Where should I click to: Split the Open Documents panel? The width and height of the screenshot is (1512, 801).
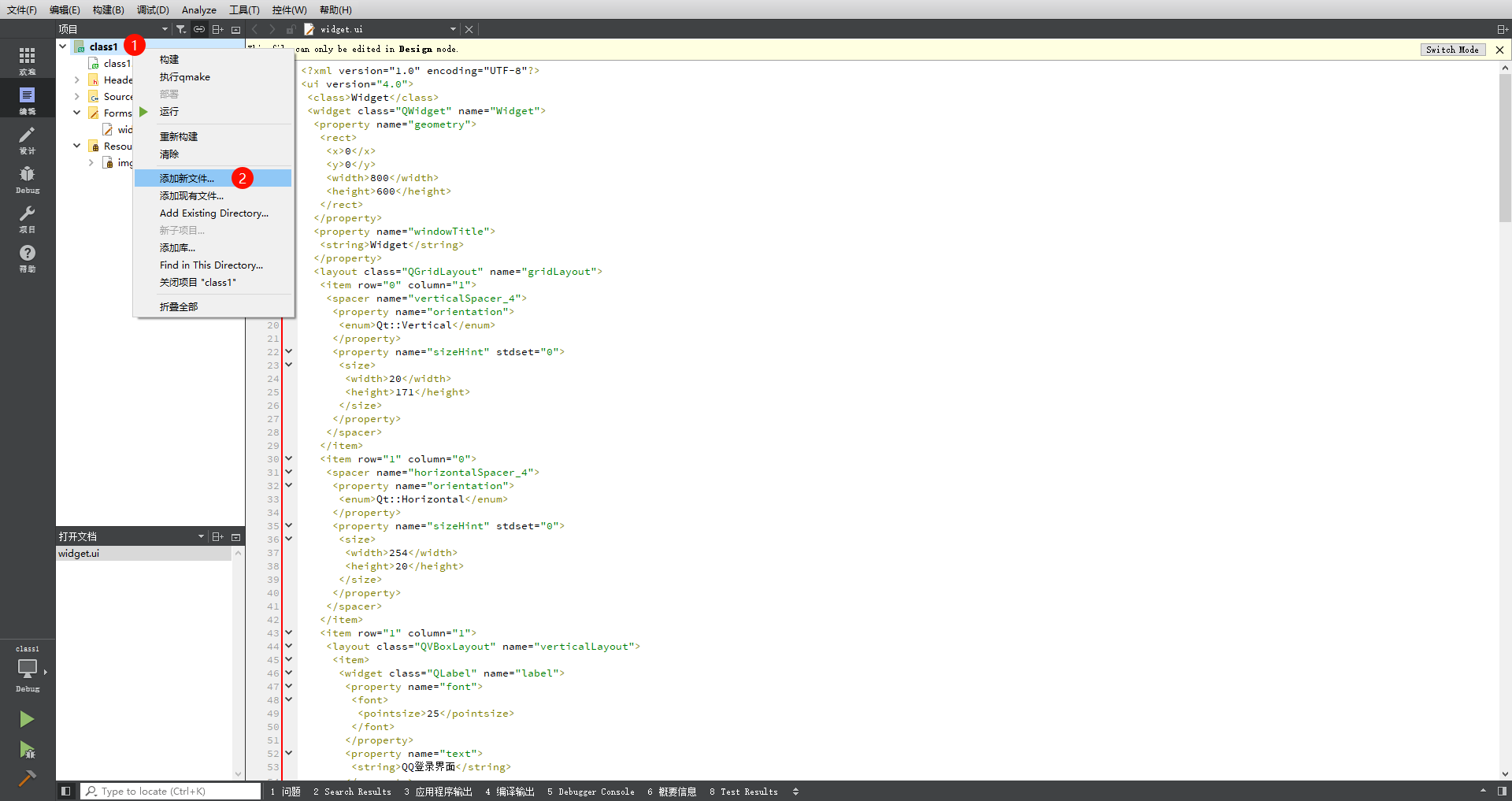pyautogui.click(x=218, y=536)
